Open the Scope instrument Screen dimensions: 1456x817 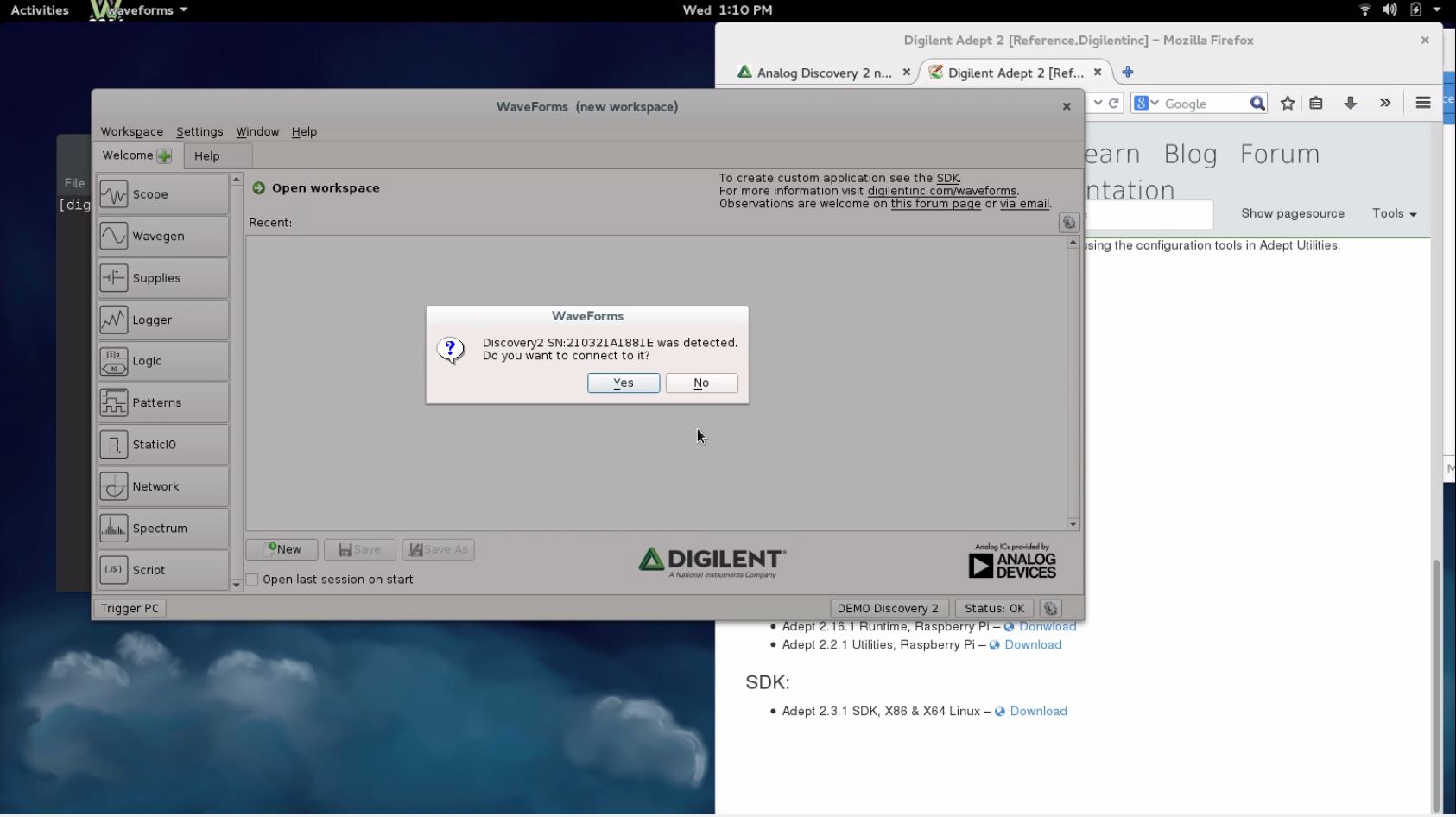pyautogui.click(x=163, y=194)
